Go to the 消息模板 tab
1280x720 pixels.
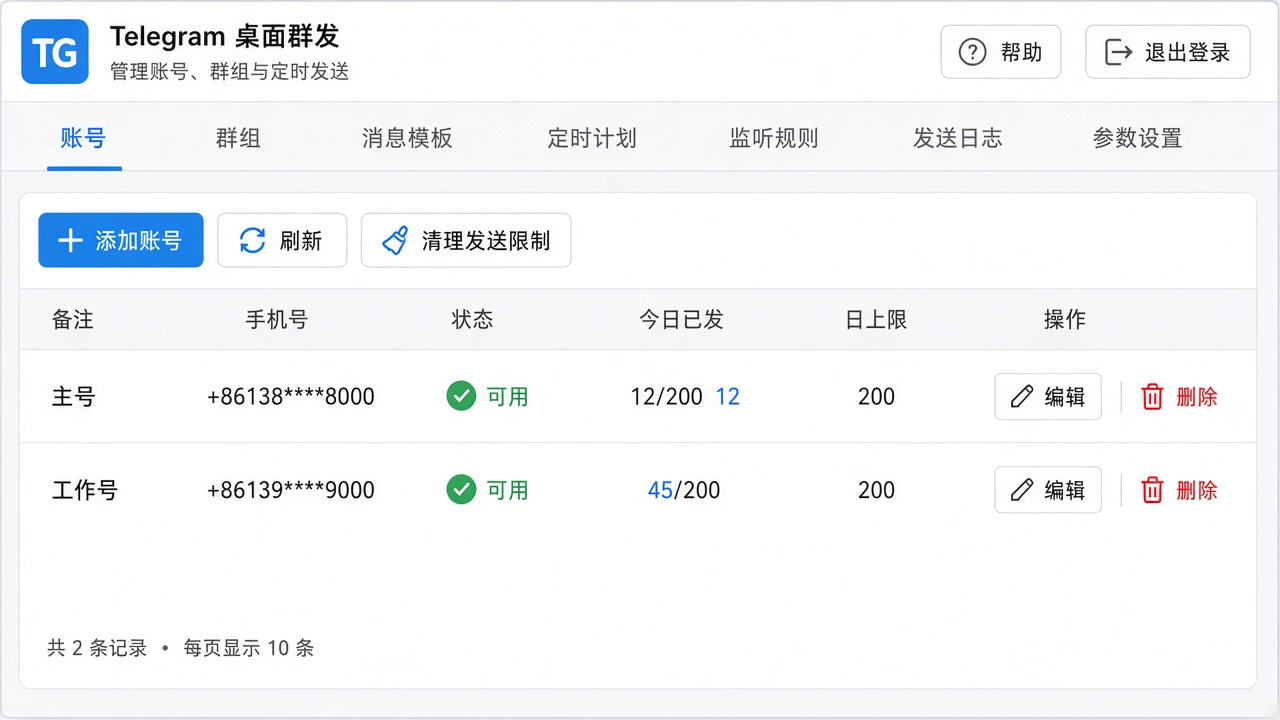[x=407, y=138]
